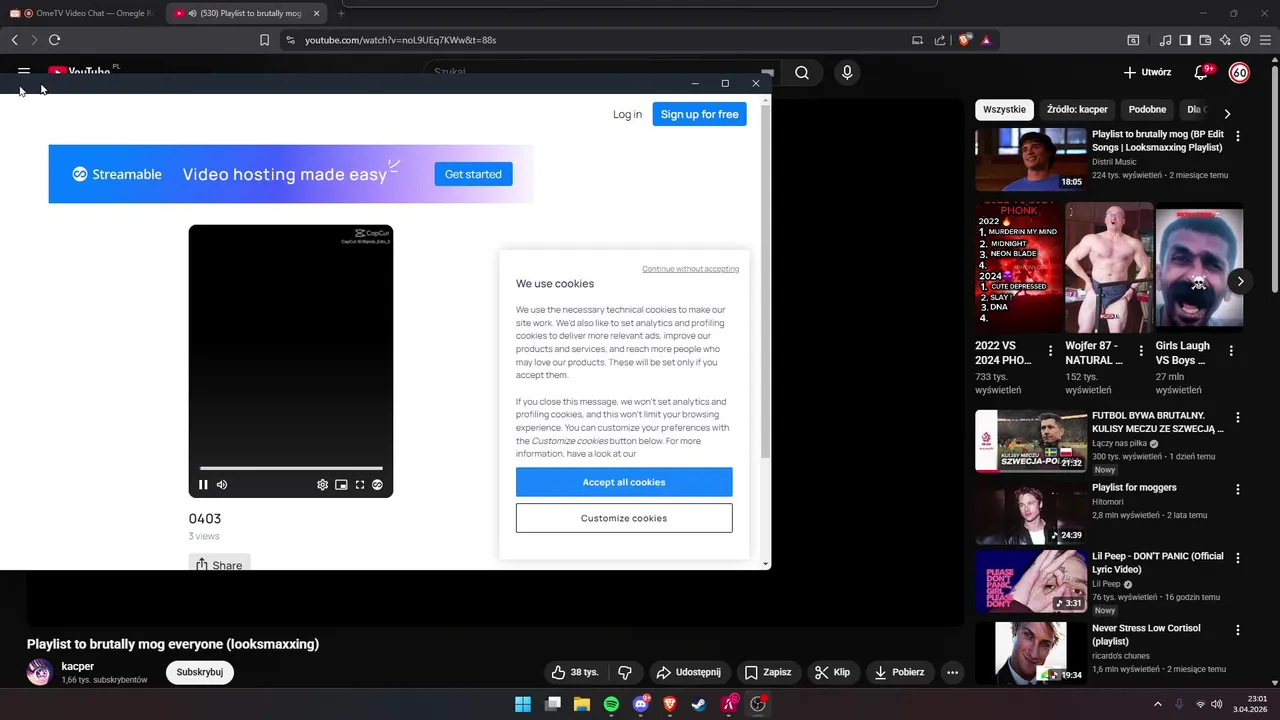The height and width of the screenshot is (720, 1280).
Task: Mute the Streamable video volume icon
Action: (x=222, y=485)
